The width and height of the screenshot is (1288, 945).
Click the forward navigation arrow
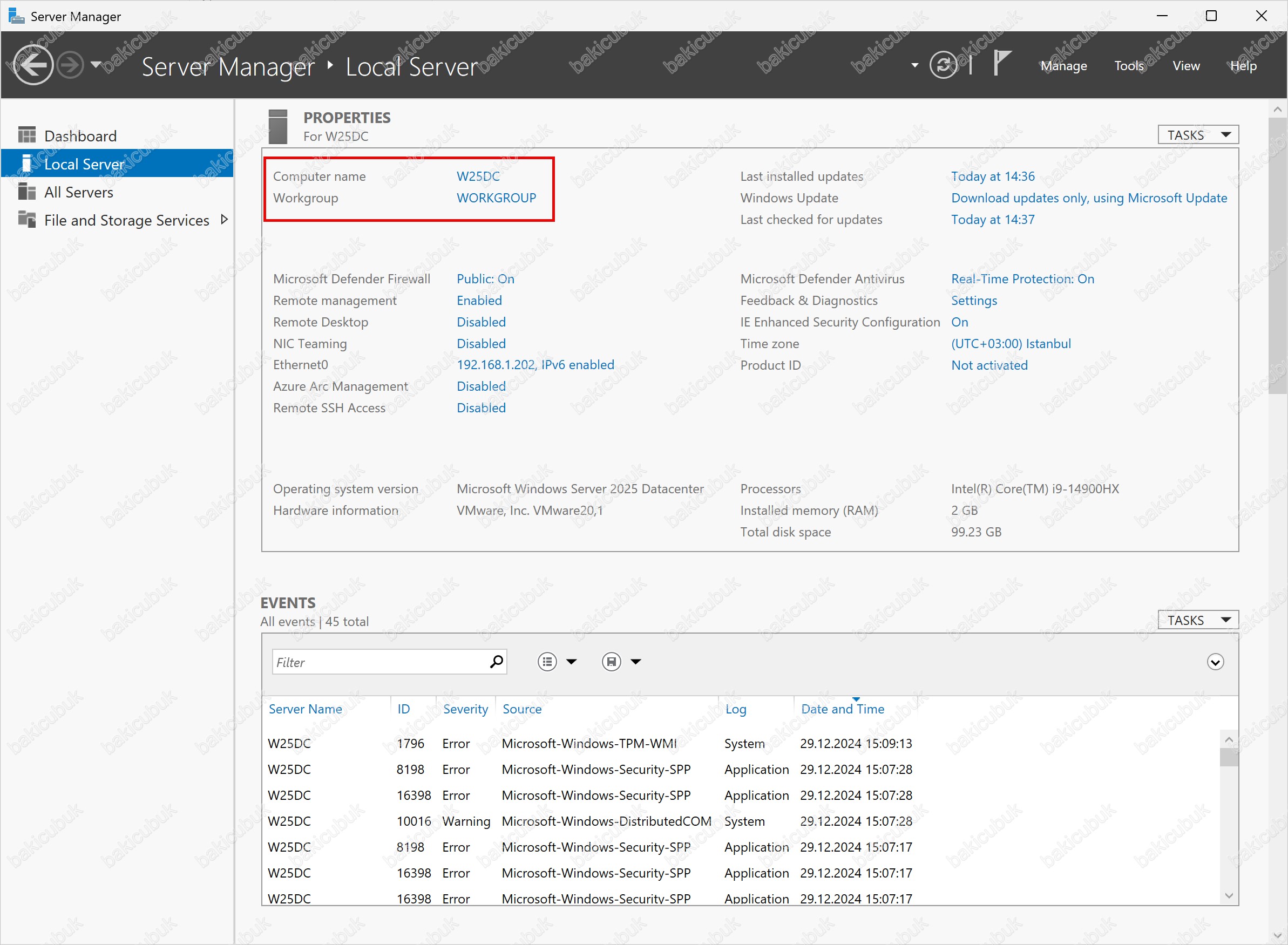71,65
